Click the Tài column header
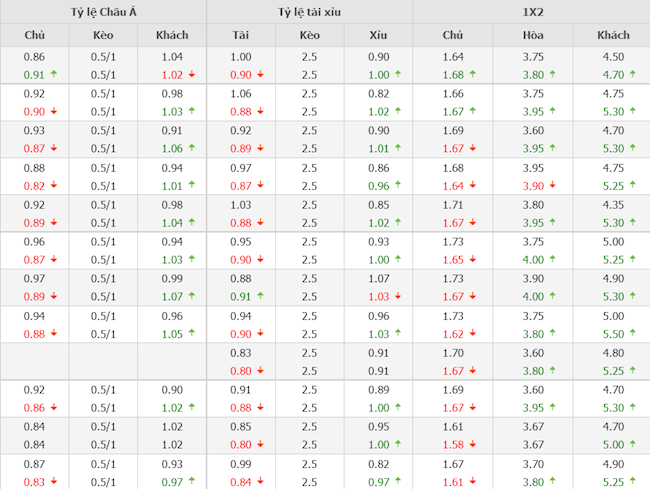Image resolution: width=650 pixels, height=489 pixels. (x=240, y=36)
